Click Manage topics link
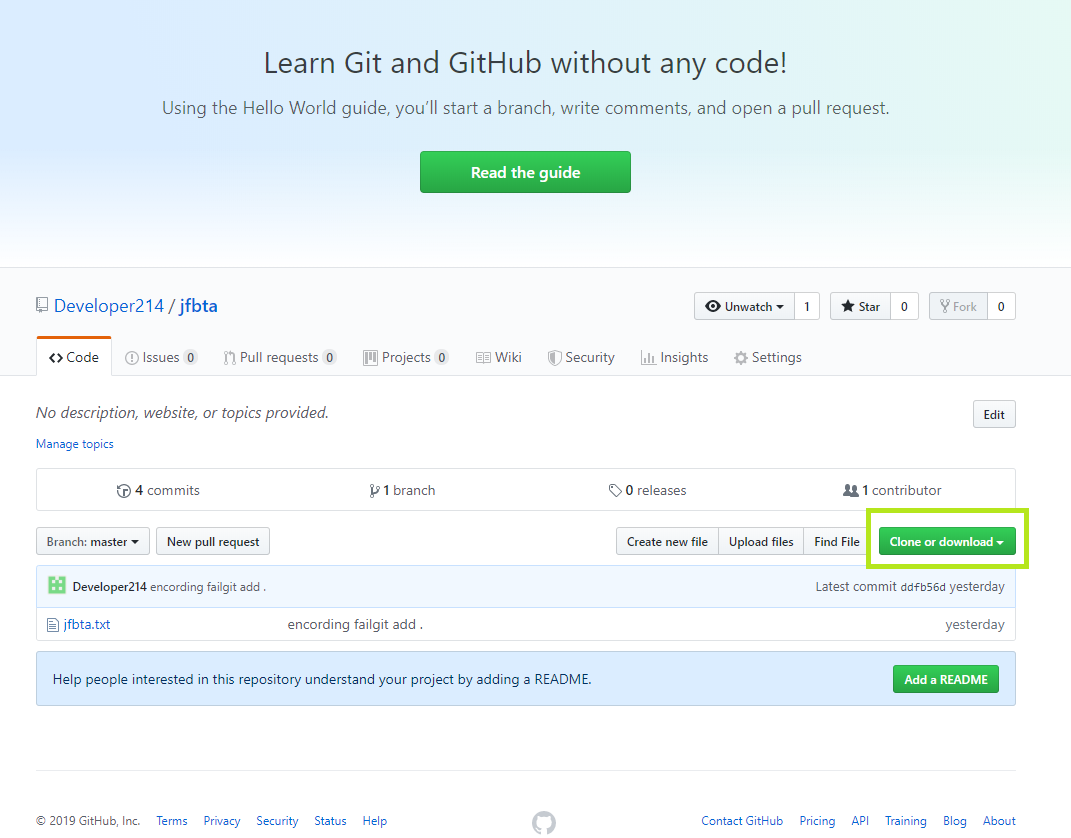The image size is (1071, 838). (74, 444)
